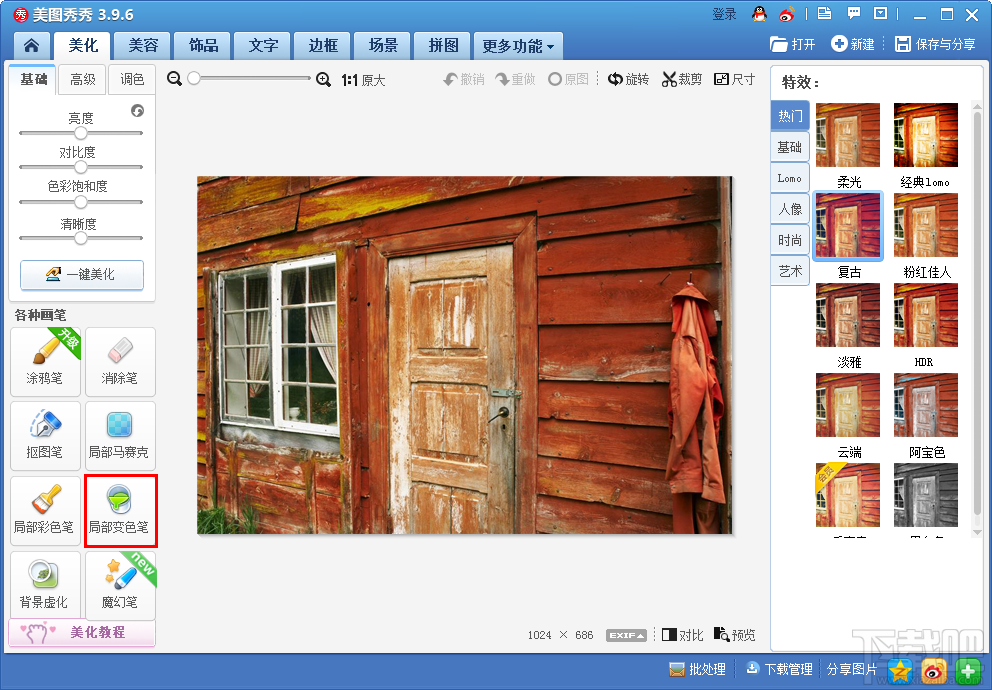Select the 人像 portrait effects category
Viewport: 992px width, 690px height.
point(790,209)
